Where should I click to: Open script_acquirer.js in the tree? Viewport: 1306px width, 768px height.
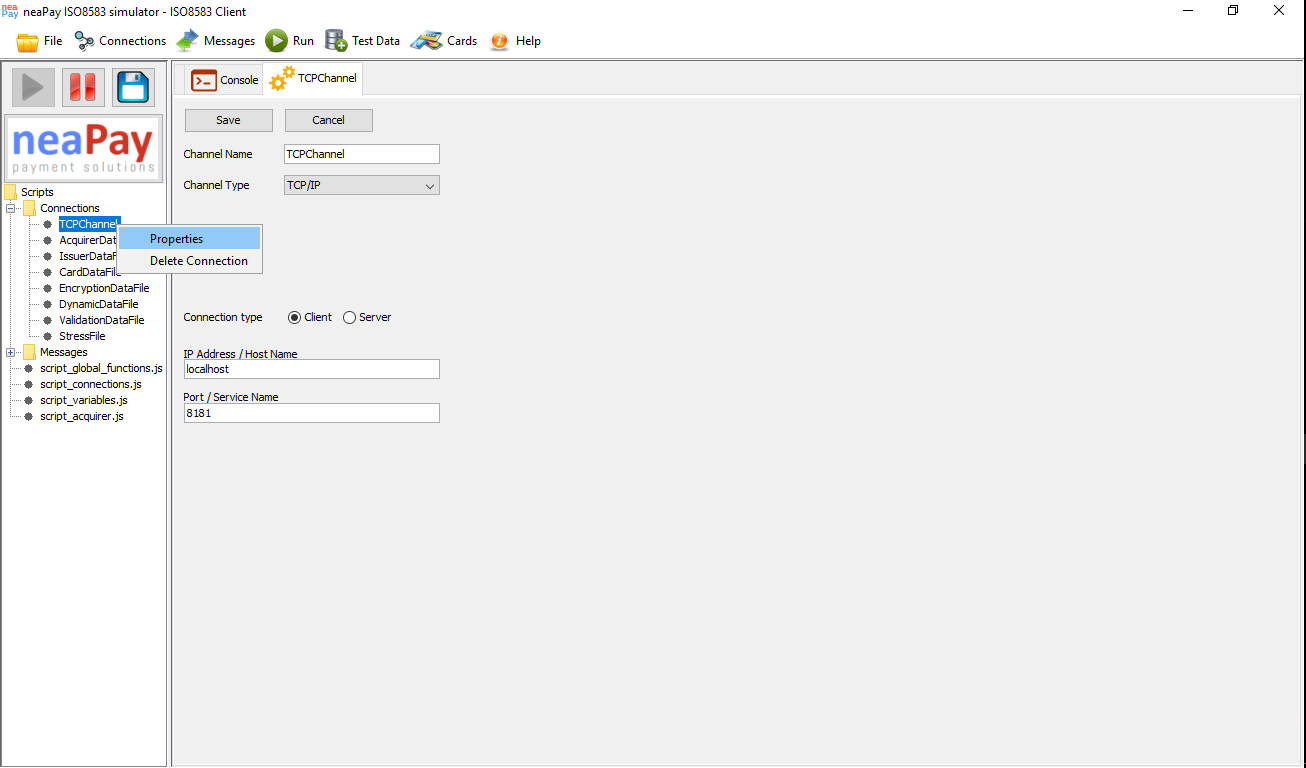82,416
